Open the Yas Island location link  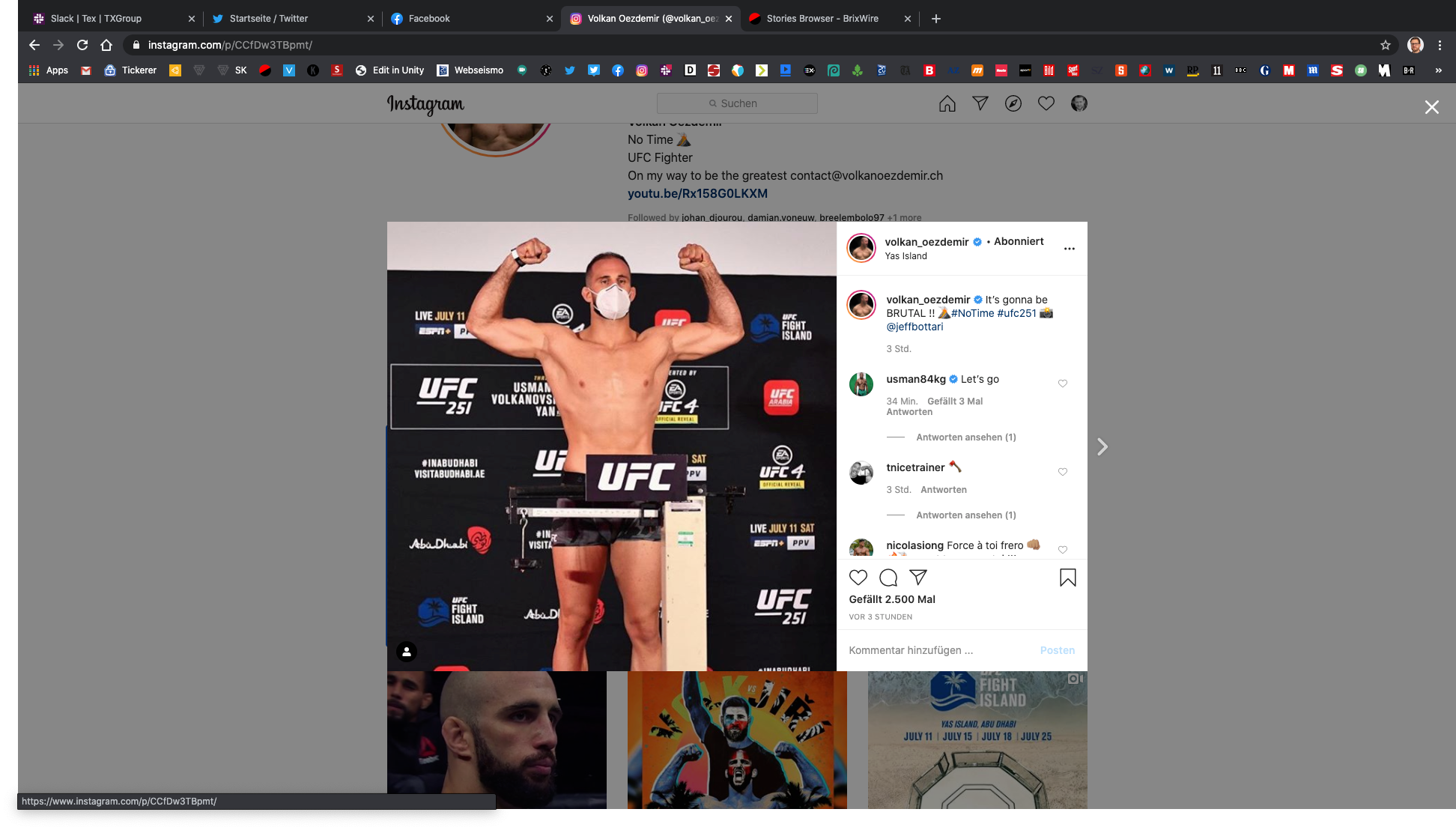point(906,256)
